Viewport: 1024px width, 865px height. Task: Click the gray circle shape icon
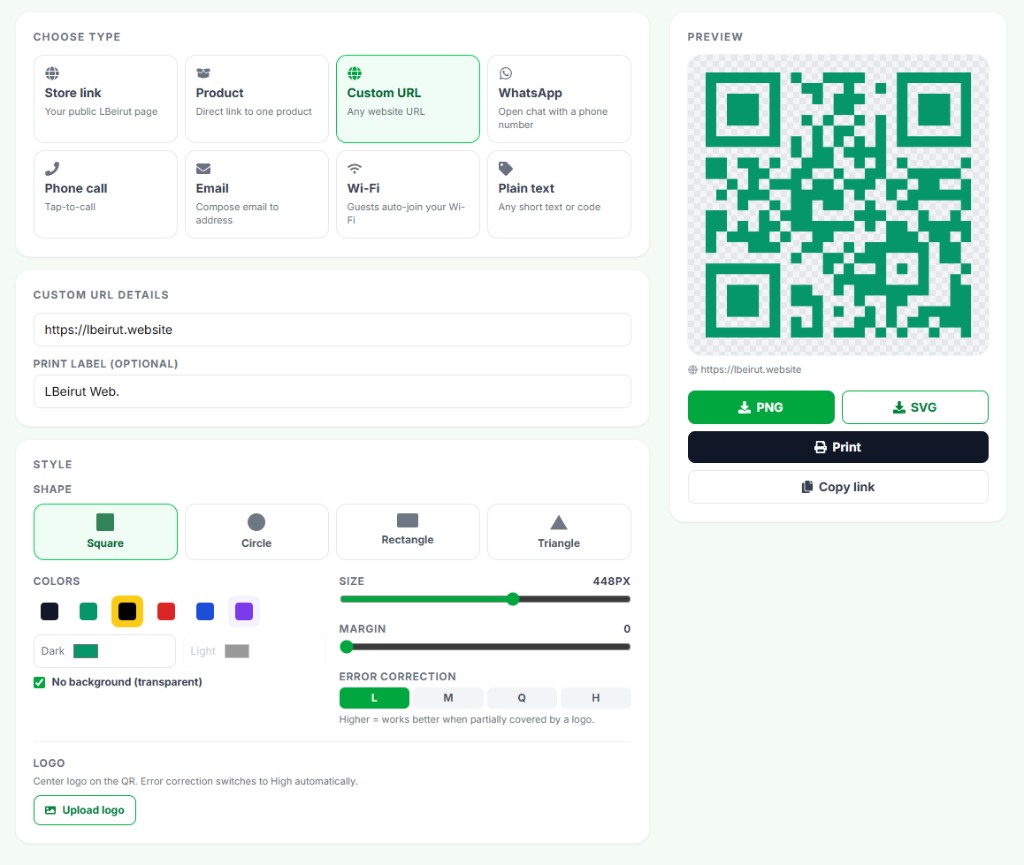point(257,522)
